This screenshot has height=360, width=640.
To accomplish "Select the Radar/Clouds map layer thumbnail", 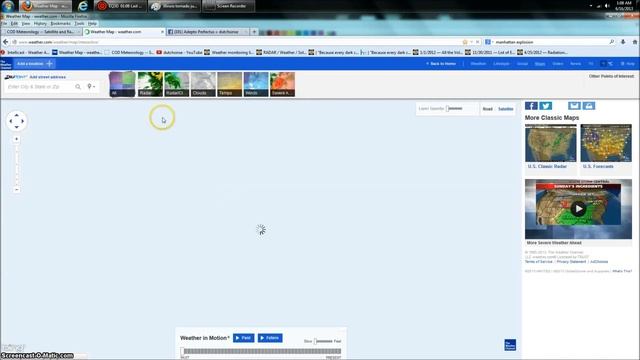I will pyautogui.click(x=177, y=84).
